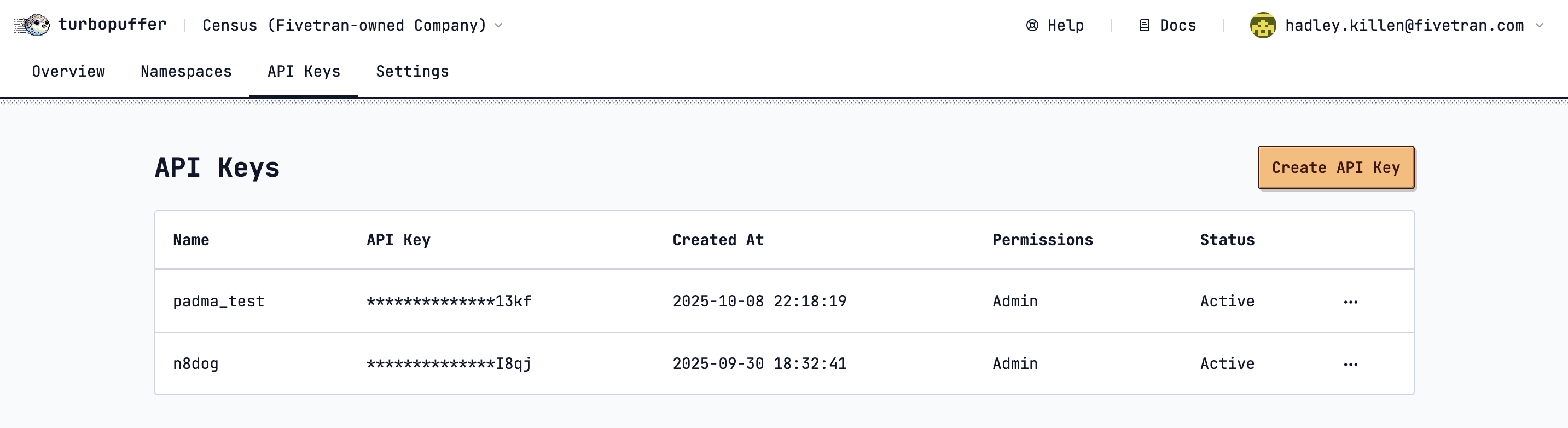Expand the Census organization switcher chevron
Image resolution: width=1568 pixels, height=428 pixels.
(498, 26)
